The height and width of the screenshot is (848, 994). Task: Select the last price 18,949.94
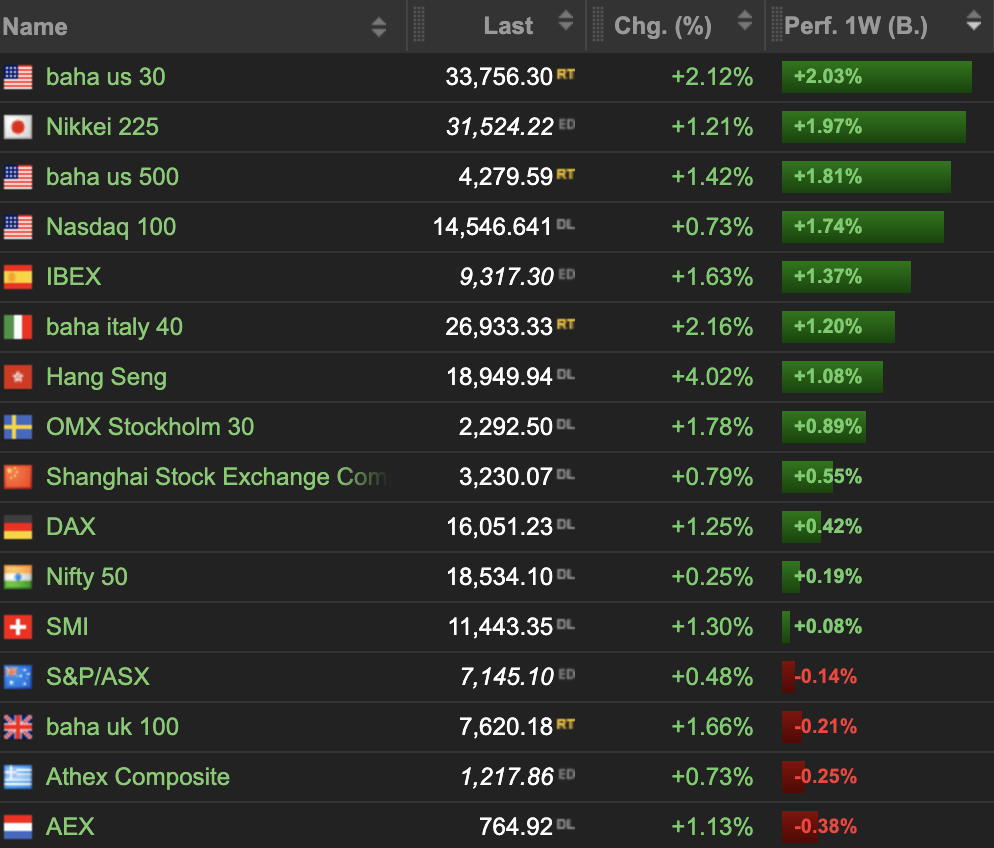[x=500, y=378]
